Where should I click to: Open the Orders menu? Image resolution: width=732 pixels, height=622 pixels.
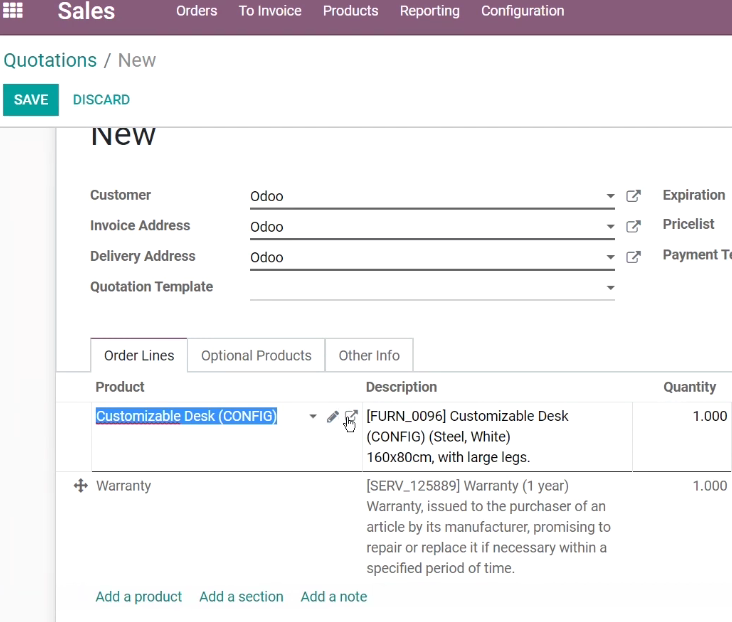197,11
